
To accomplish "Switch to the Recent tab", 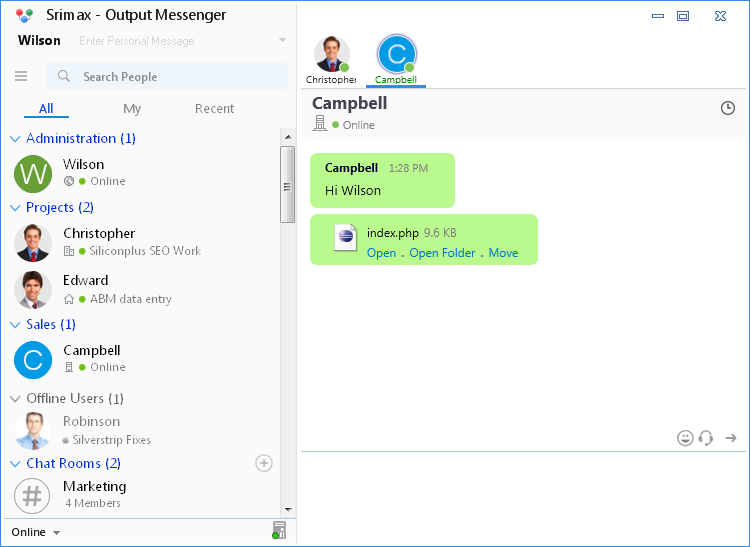I will (x=214, y=109).
